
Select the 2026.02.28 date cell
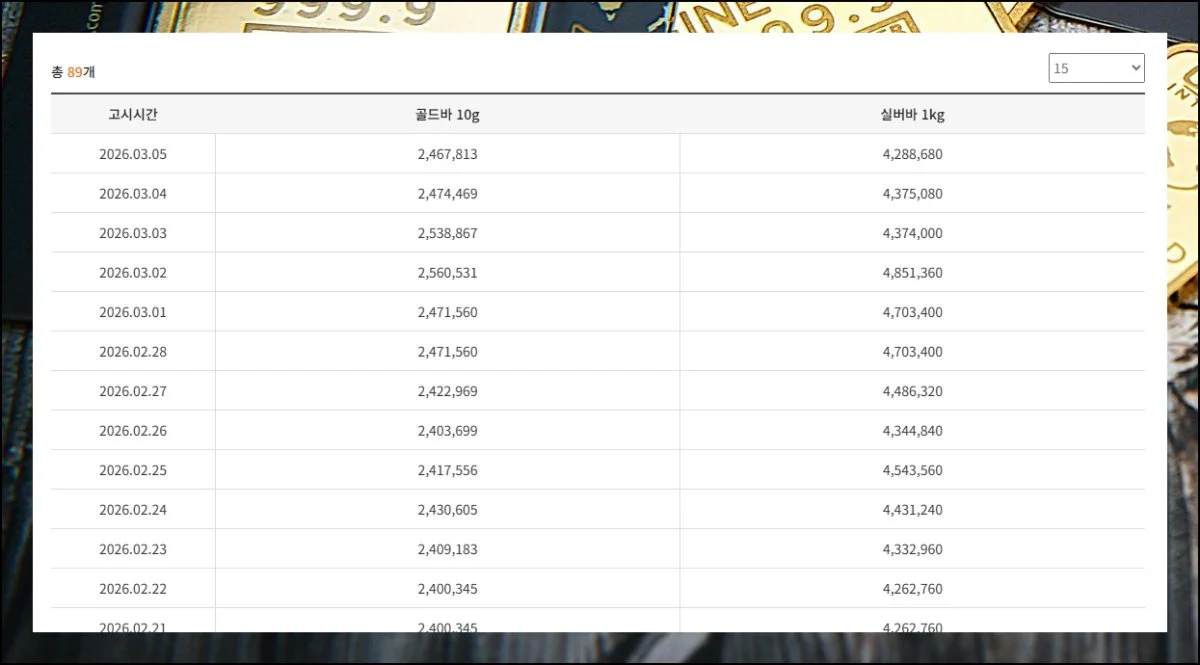pyautogui.click(x=133, y=352)
